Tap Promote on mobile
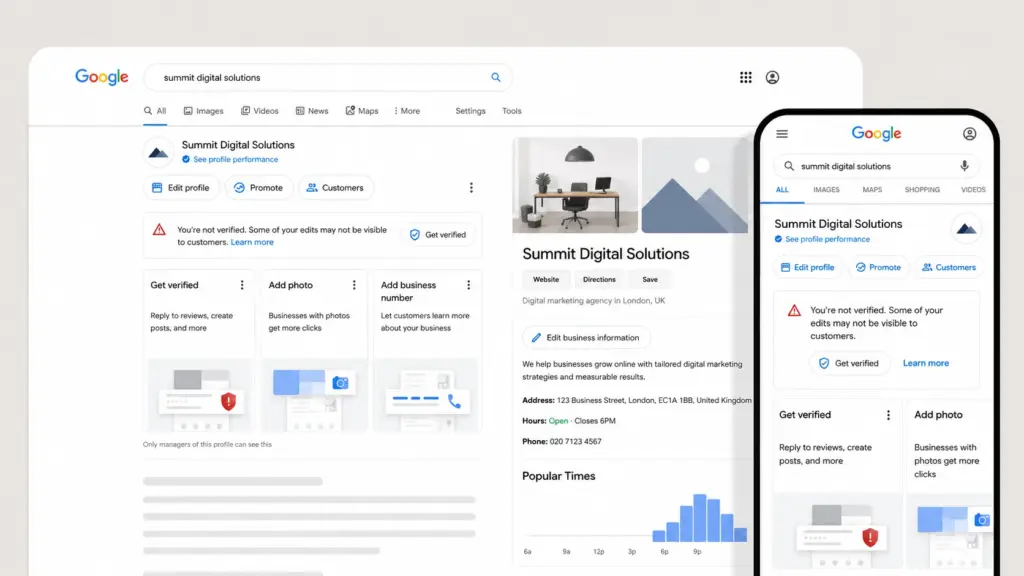Viewport: 1024px width, 576px height. tap(878, 267)
